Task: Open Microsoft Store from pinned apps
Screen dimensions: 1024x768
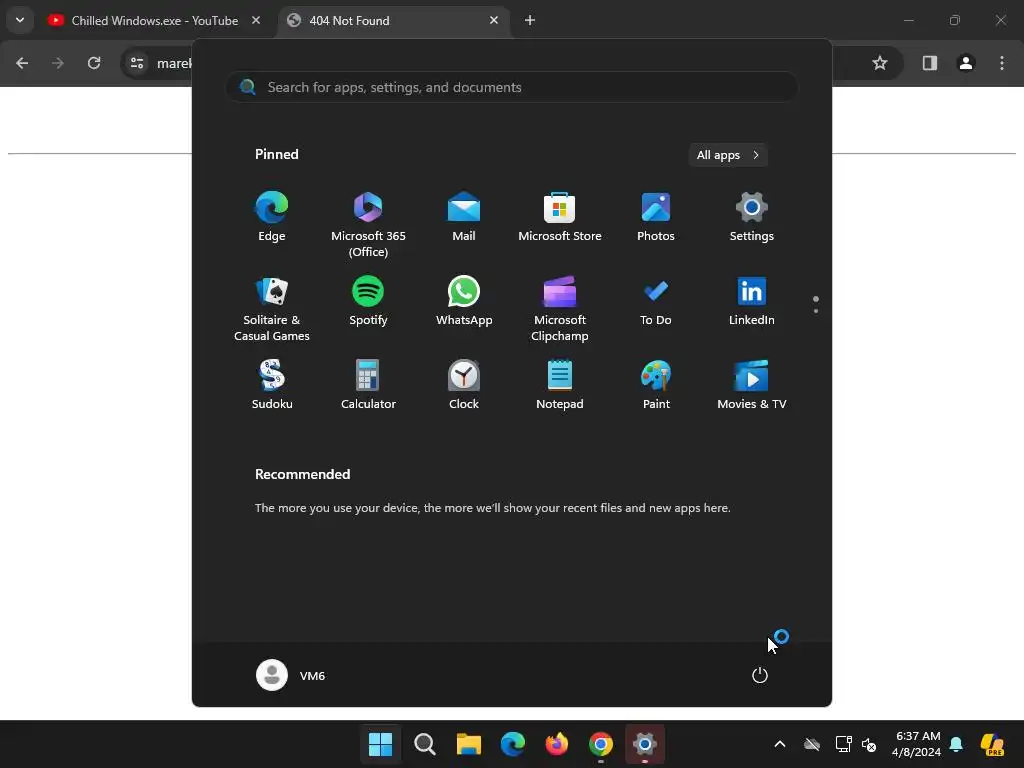Action: point(560,217)
